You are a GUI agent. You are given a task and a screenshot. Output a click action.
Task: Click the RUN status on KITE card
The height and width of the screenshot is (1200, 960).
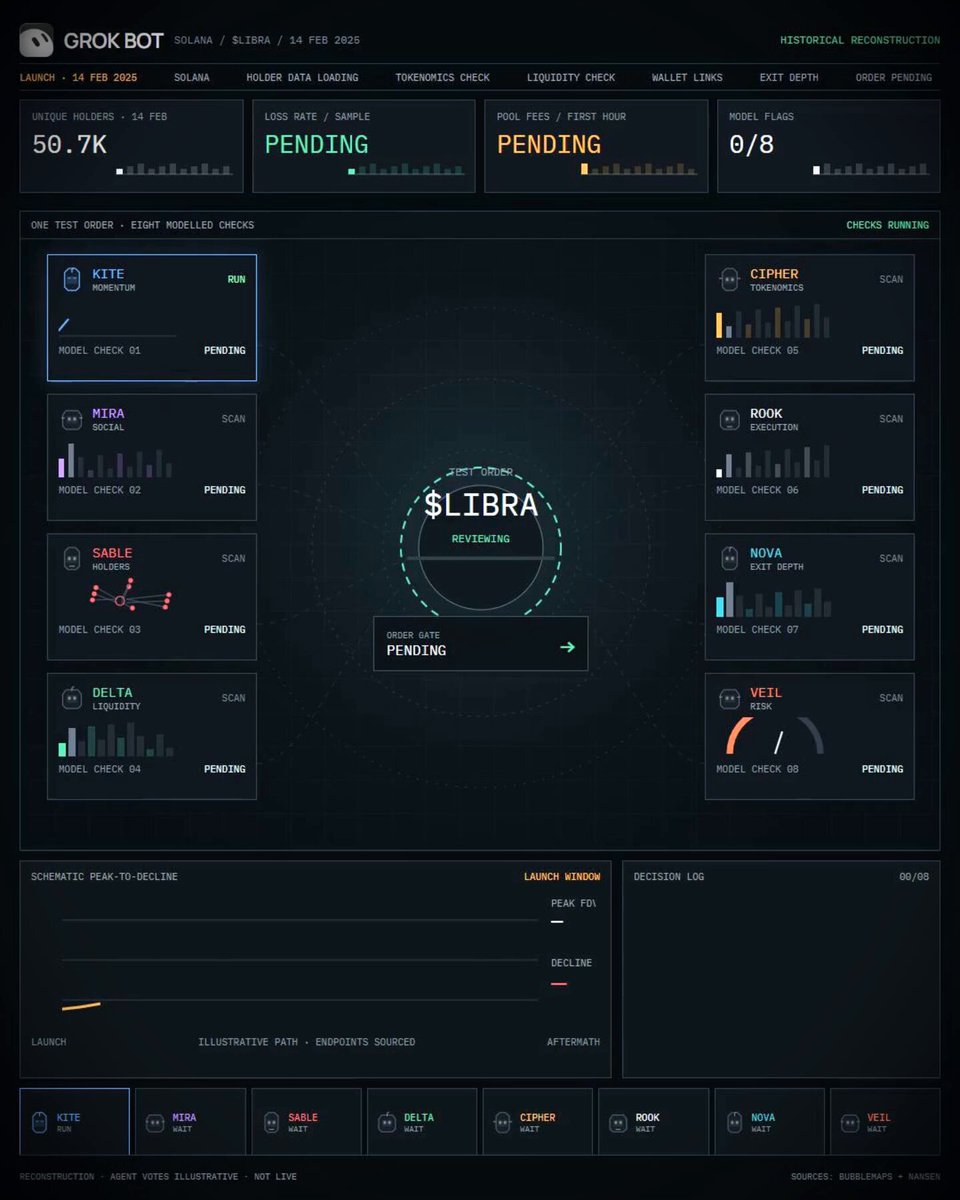tap(236, 280)
